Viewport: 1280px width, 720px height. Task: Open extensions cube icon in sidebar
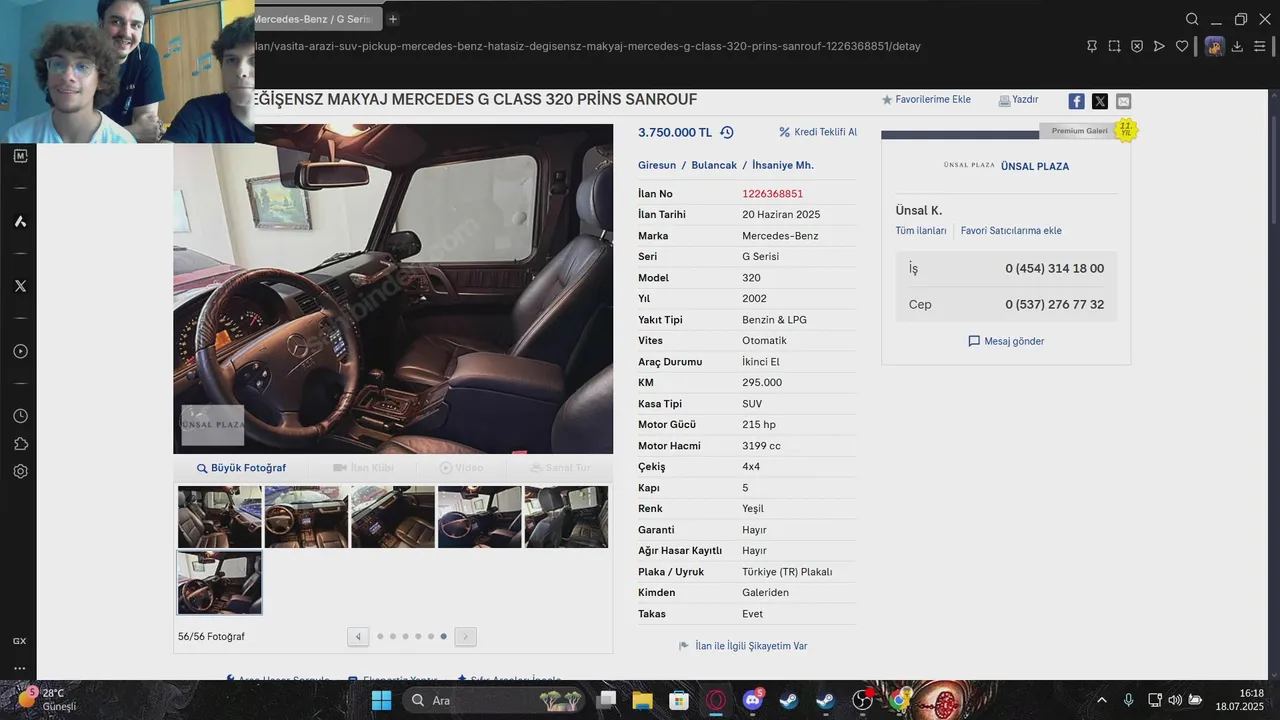pos(20,444)
